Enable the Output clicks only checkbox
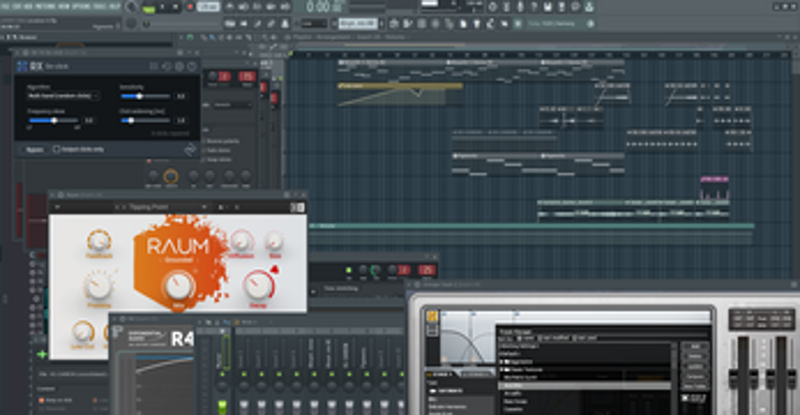Screen dimensions: 800x415 coord(55,149)
